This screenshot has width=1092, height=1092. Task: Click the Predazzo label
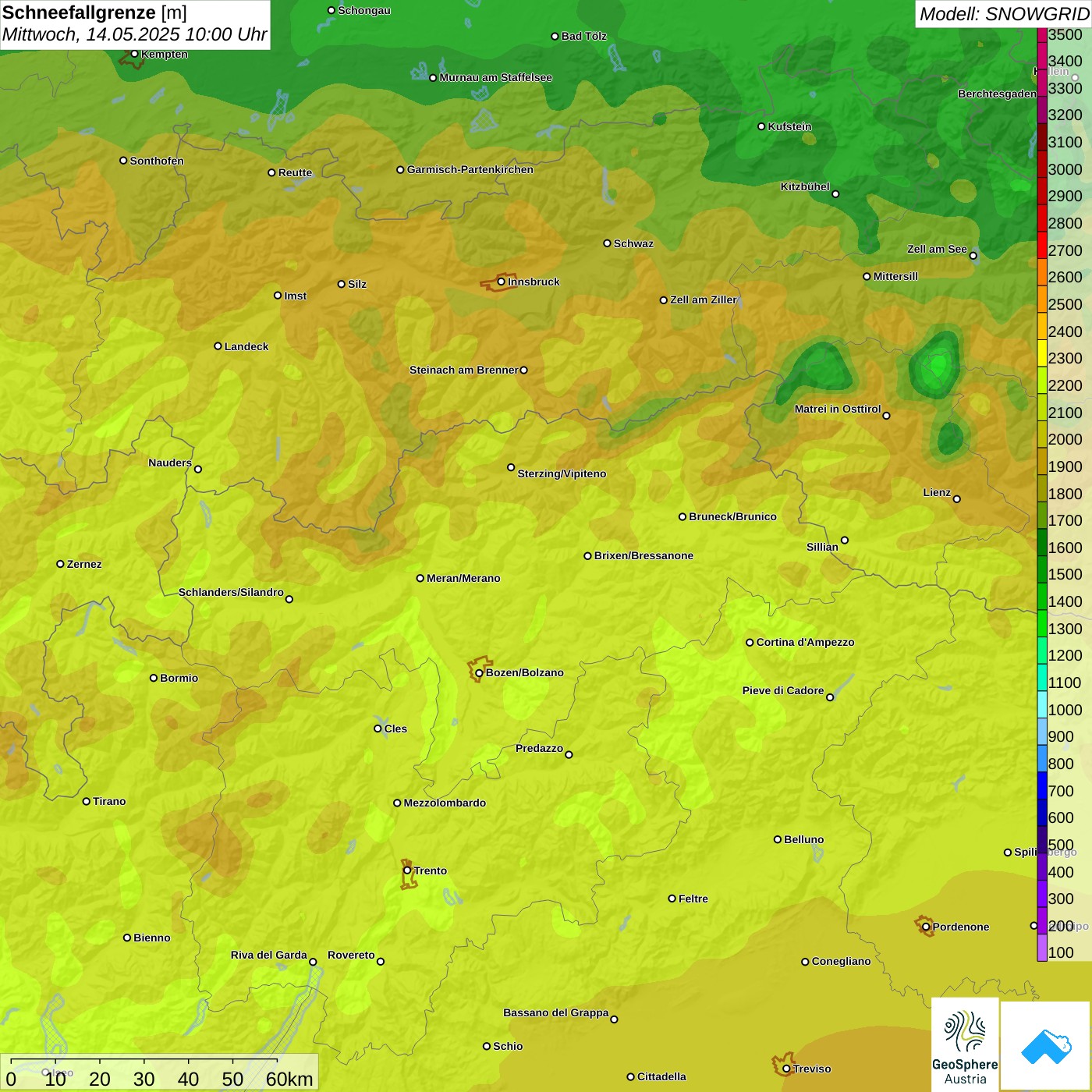[539, 748]
